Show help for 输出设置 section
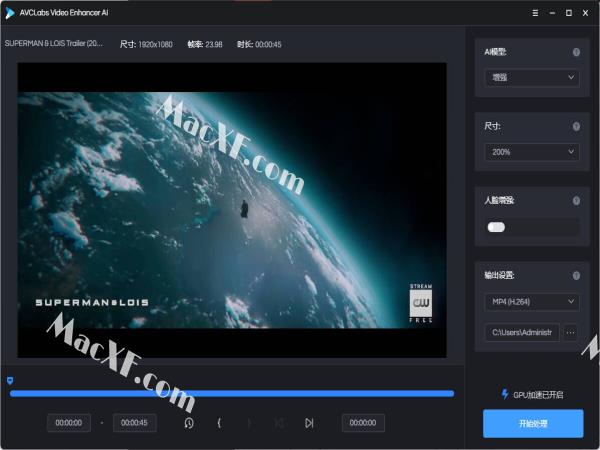The height and width of the screenshot is (450, 600). click(x=576, y=276)
